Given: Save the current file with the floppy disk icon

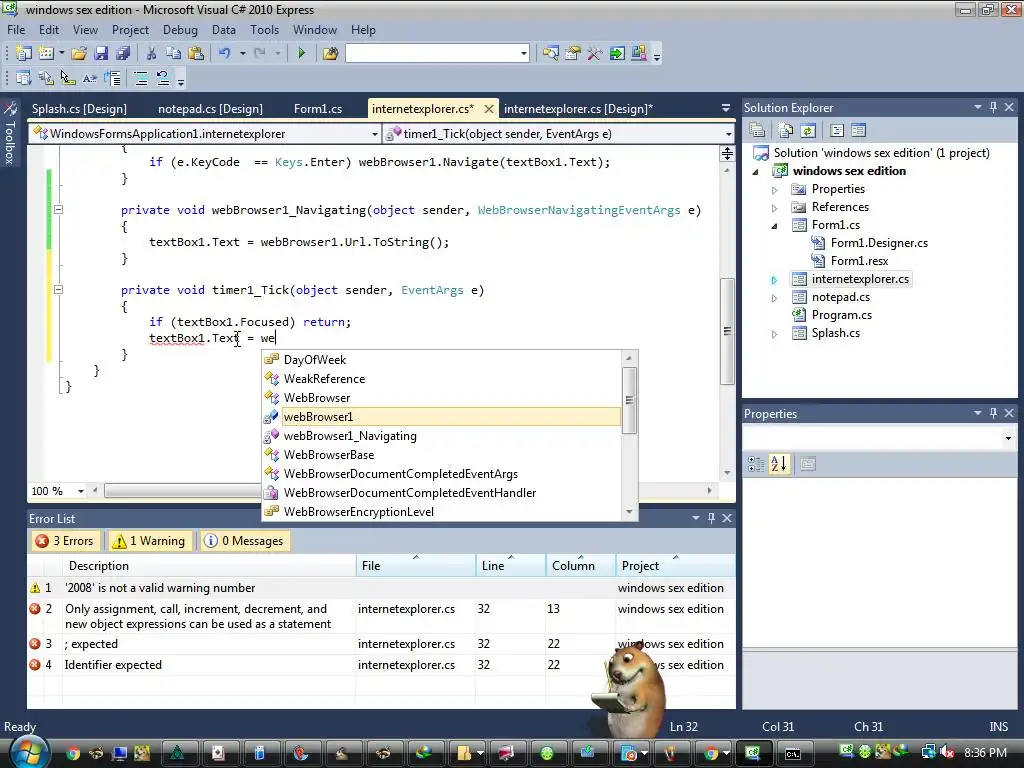Looking at the screenshot, I should tap(101, 54).
